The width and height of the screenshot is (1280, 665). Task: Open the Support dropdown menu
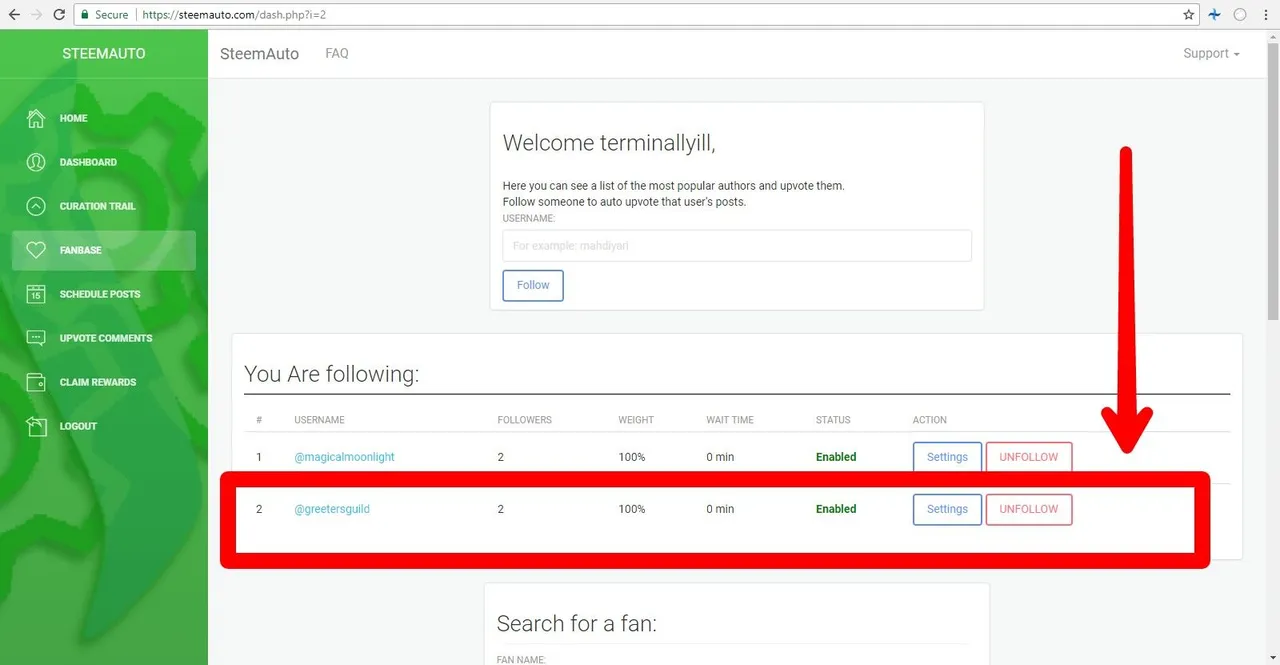pos(1211,54)
